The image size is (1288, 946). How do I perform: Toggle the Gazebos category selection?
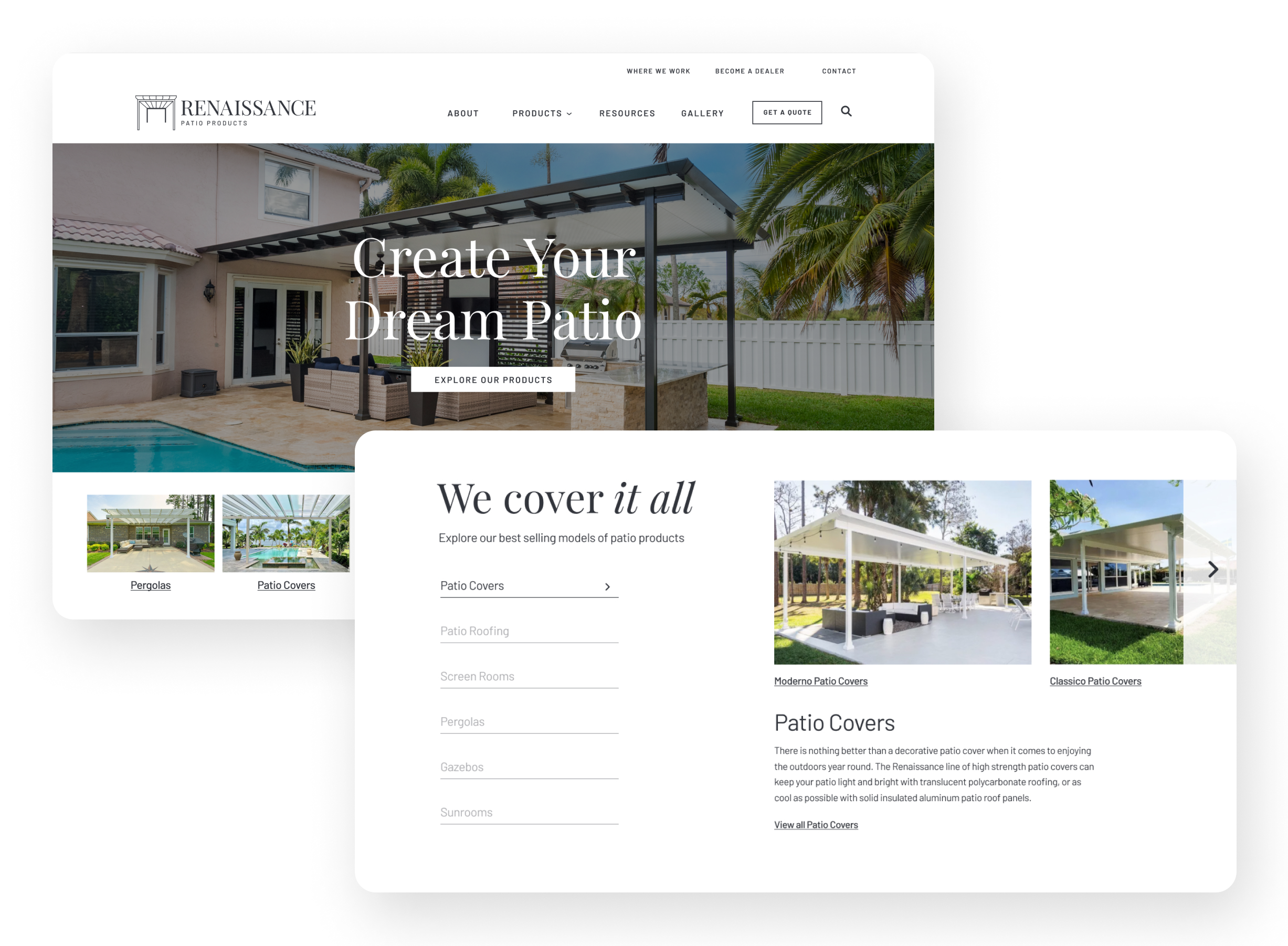point(461,766)
